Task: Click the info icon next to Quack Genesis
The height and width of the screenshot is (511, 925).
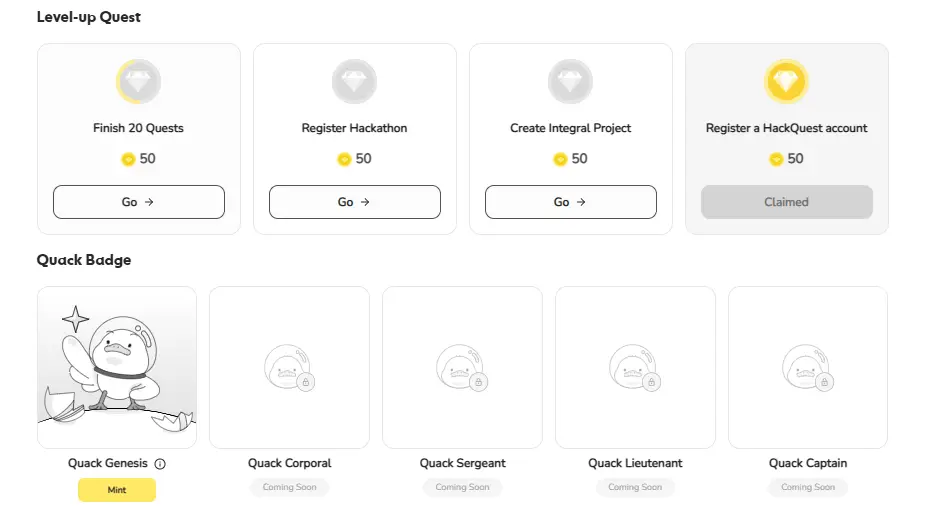Action: pyautogui.click(x=160, y=464)
